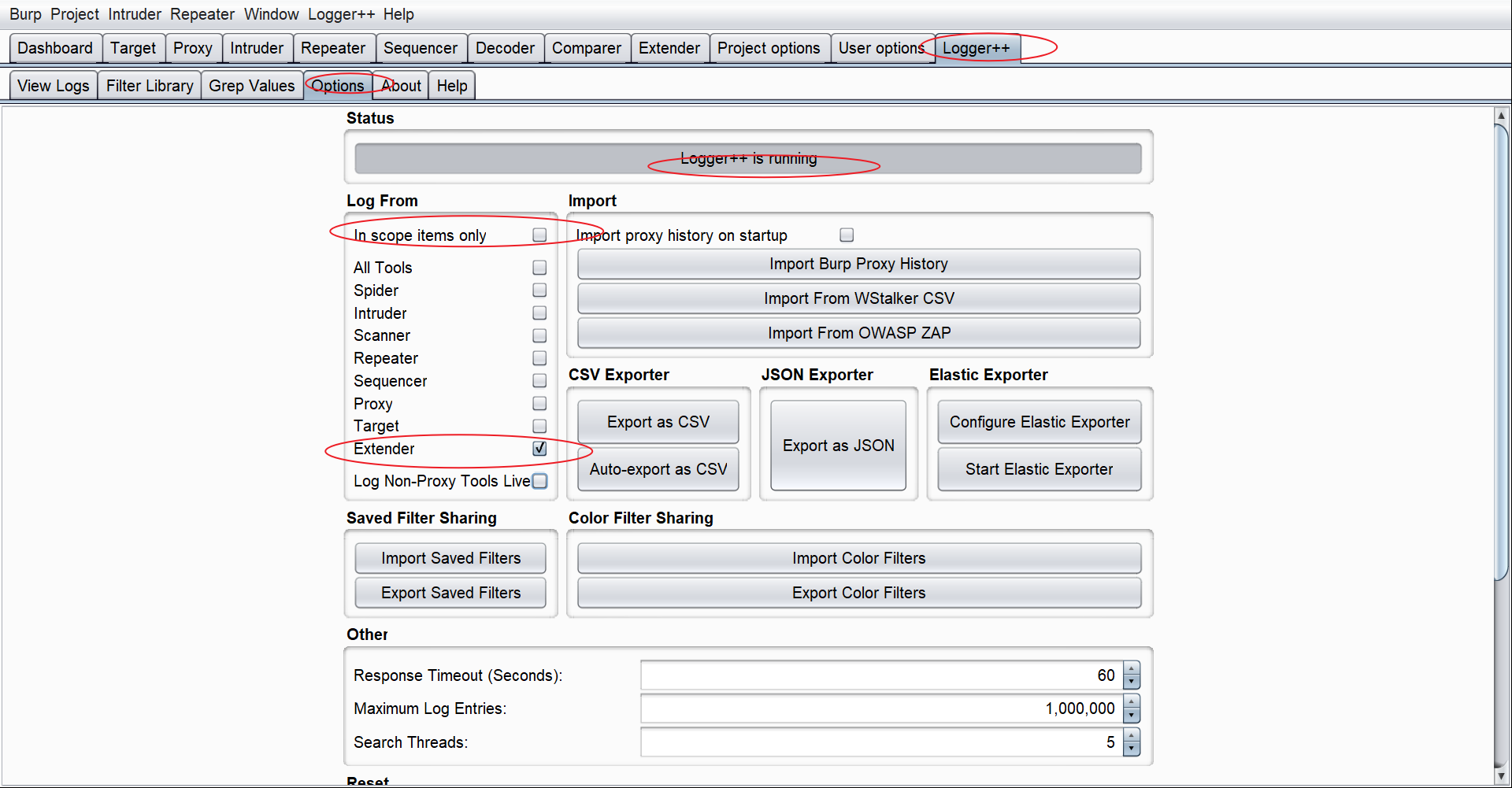Select the Options sub-tab
The height and width of the screenshot is (788, 1512).
(x=338, y=86)
